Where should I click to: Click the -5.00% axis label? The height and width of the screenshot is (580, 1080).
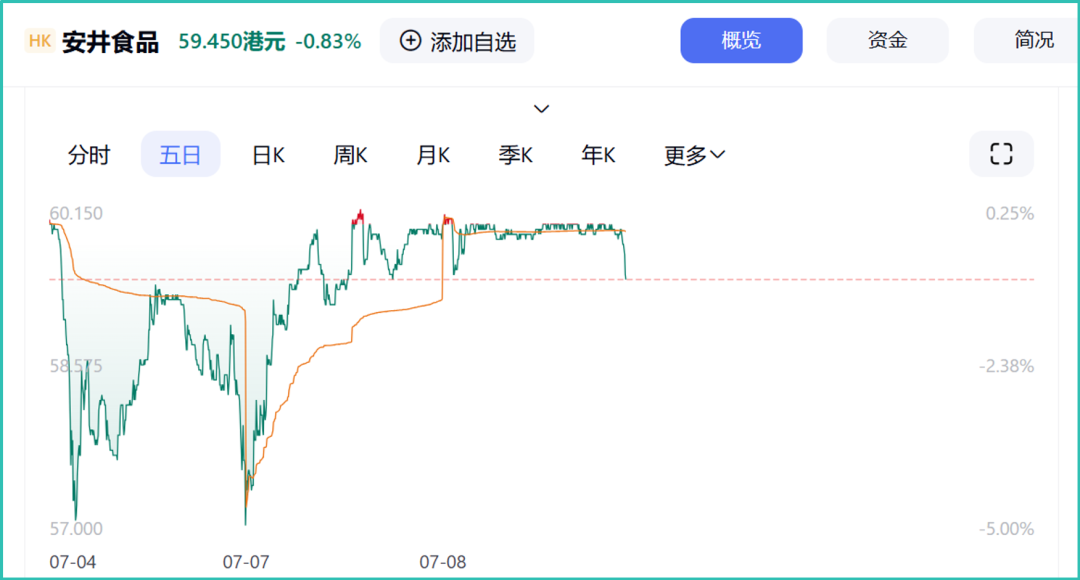1006,529
